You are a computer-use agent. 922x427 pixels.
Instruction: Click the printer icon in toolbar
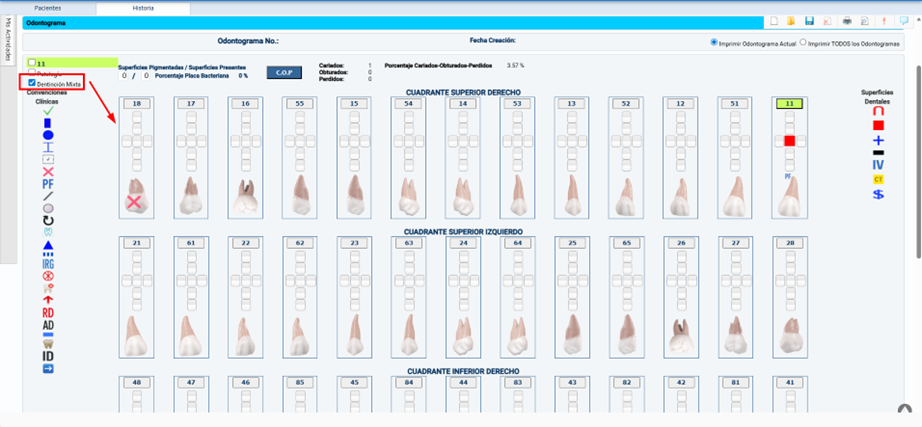(x=847, y=21)
